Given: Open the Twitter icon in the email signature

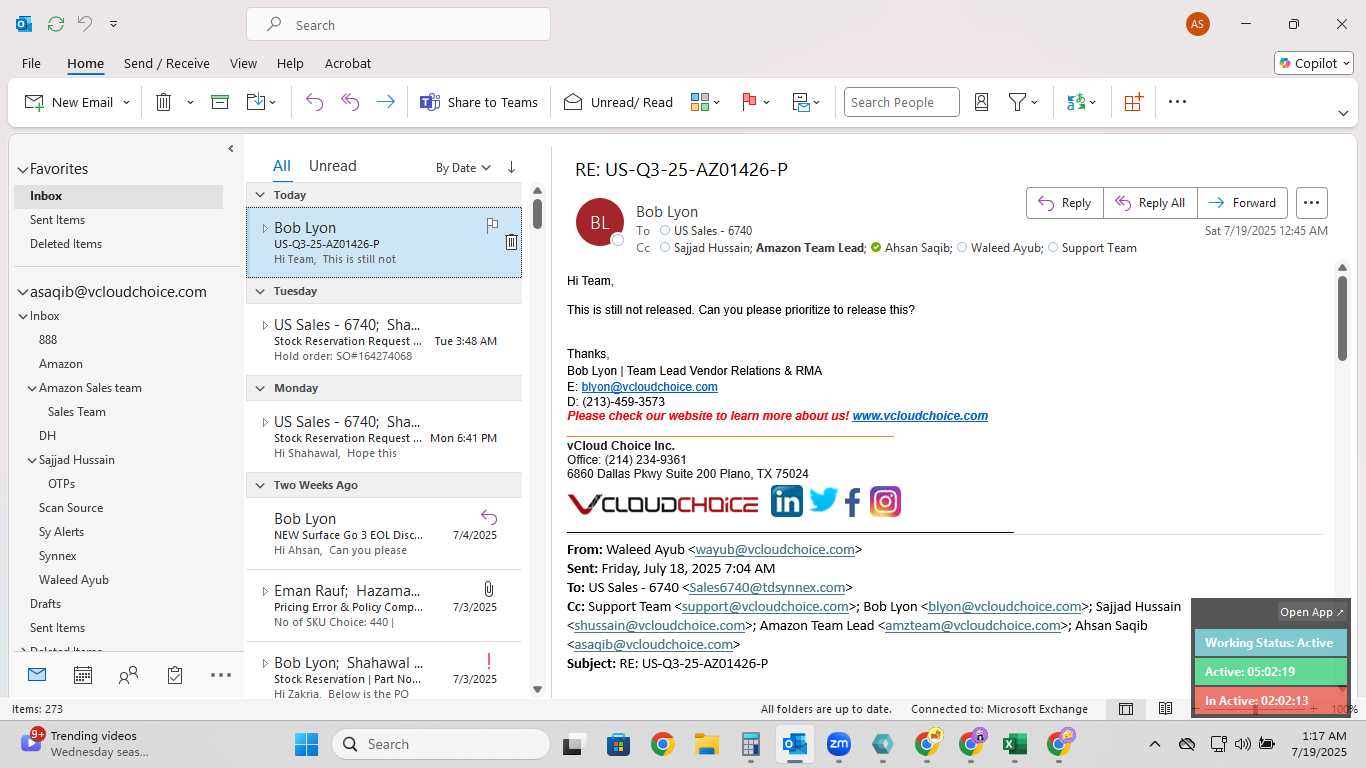Looking at the screenshot, I should point(823,500).
